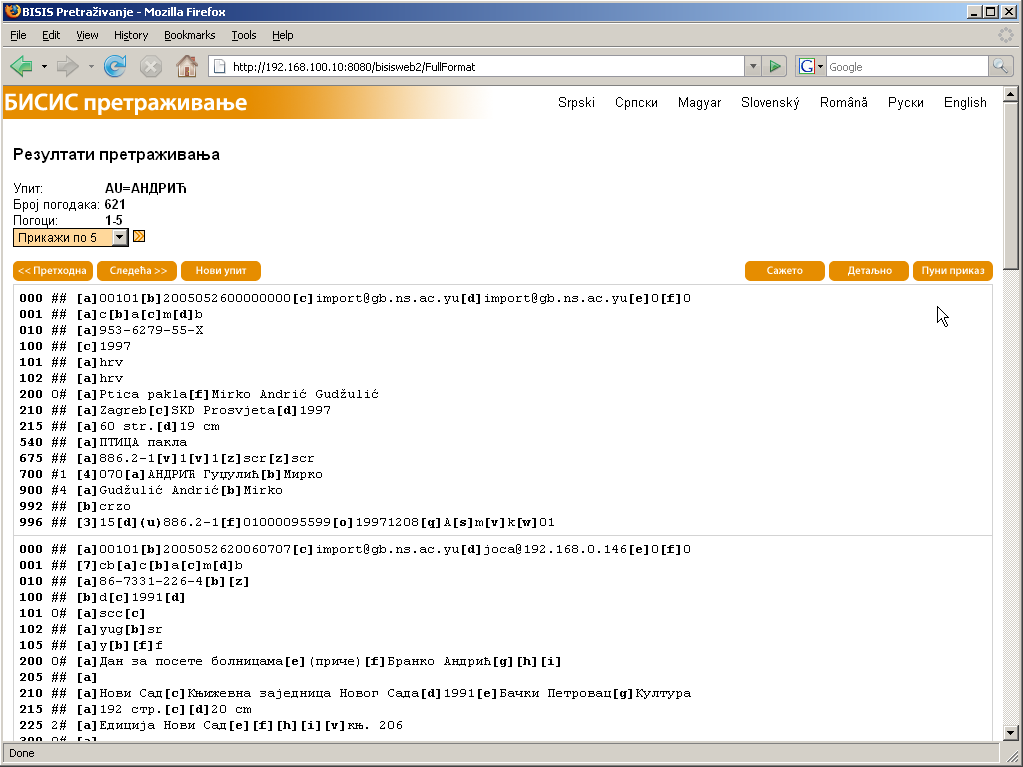Image resolution: width=1023 pixels, height=767 pixels.
Task: Switch to Сажето summary view
Action: (785, 271)
